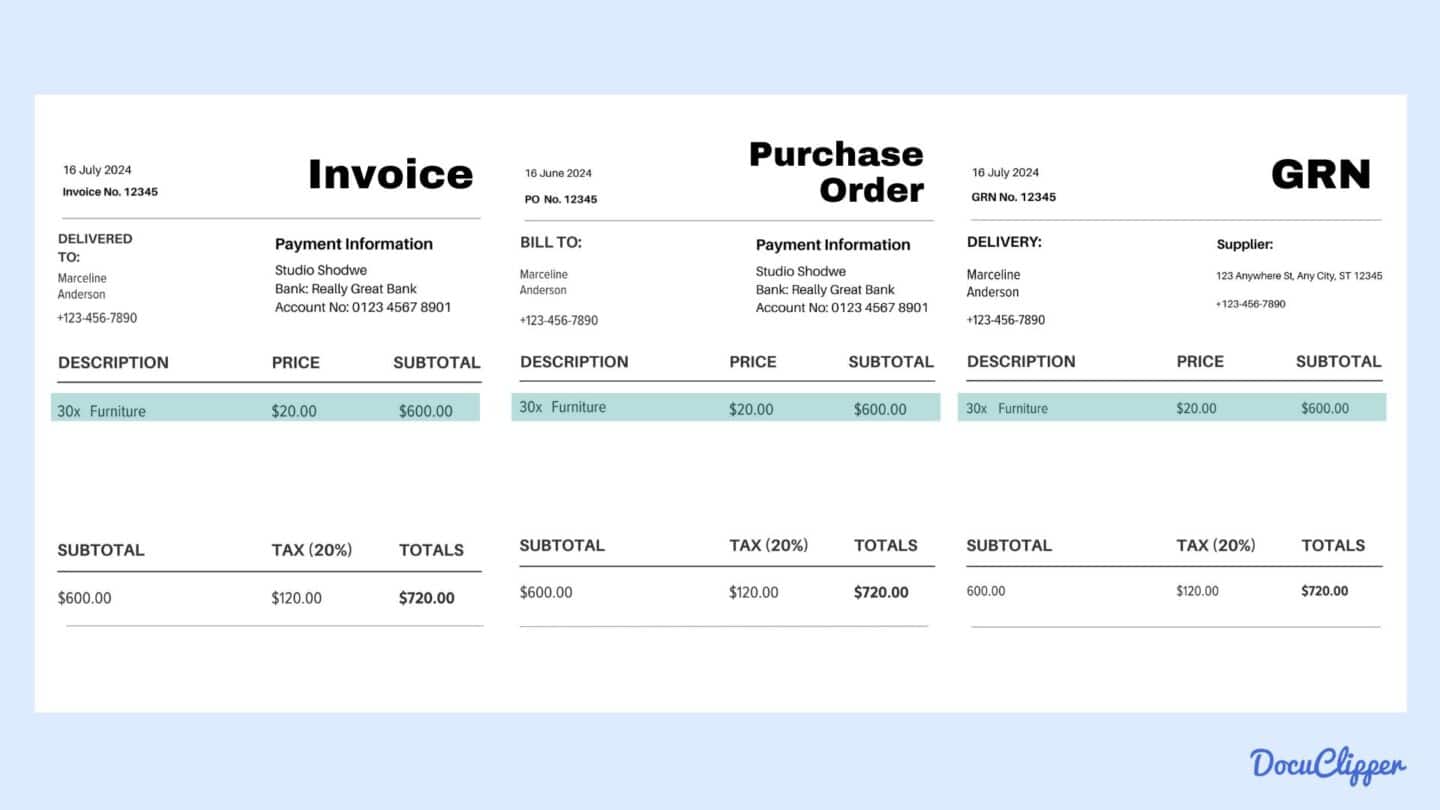Select the highlighted Furniture row on the Invoice
1440x810 pixels.
[265, 410]
